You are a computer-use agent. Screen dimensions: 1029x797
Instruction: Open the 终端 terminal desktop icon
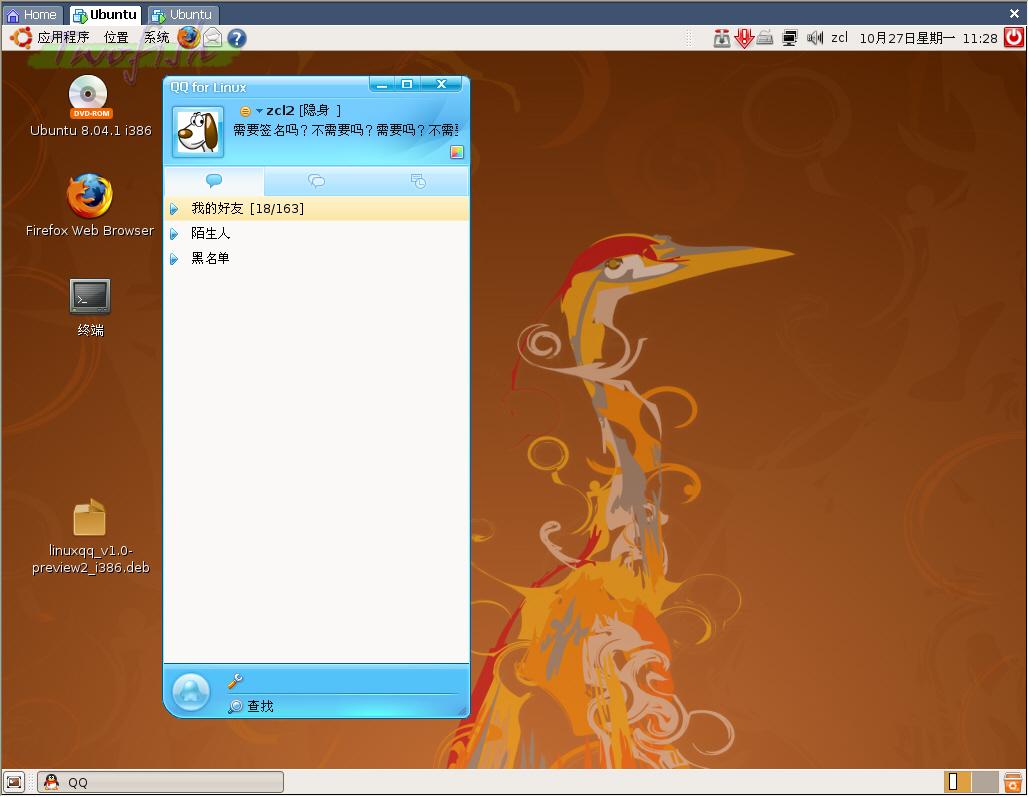pos(90,308)
